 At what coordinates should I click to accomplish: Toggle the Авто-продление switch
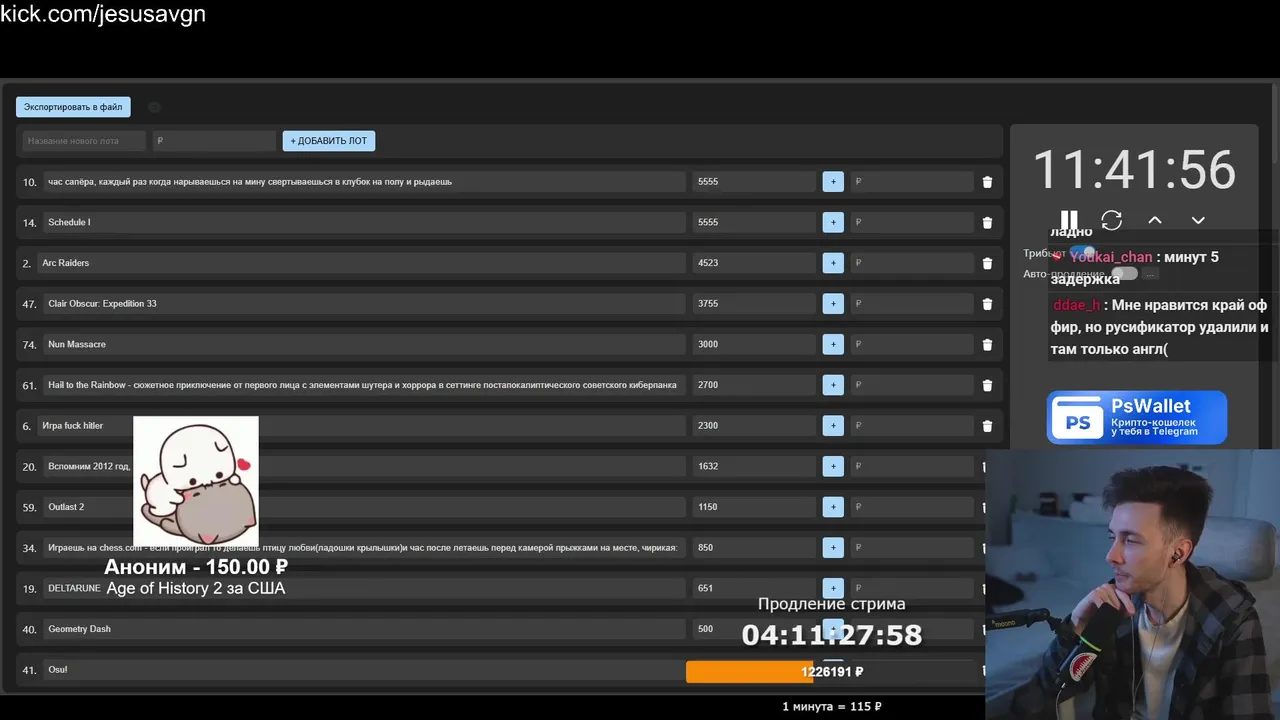1124,273
